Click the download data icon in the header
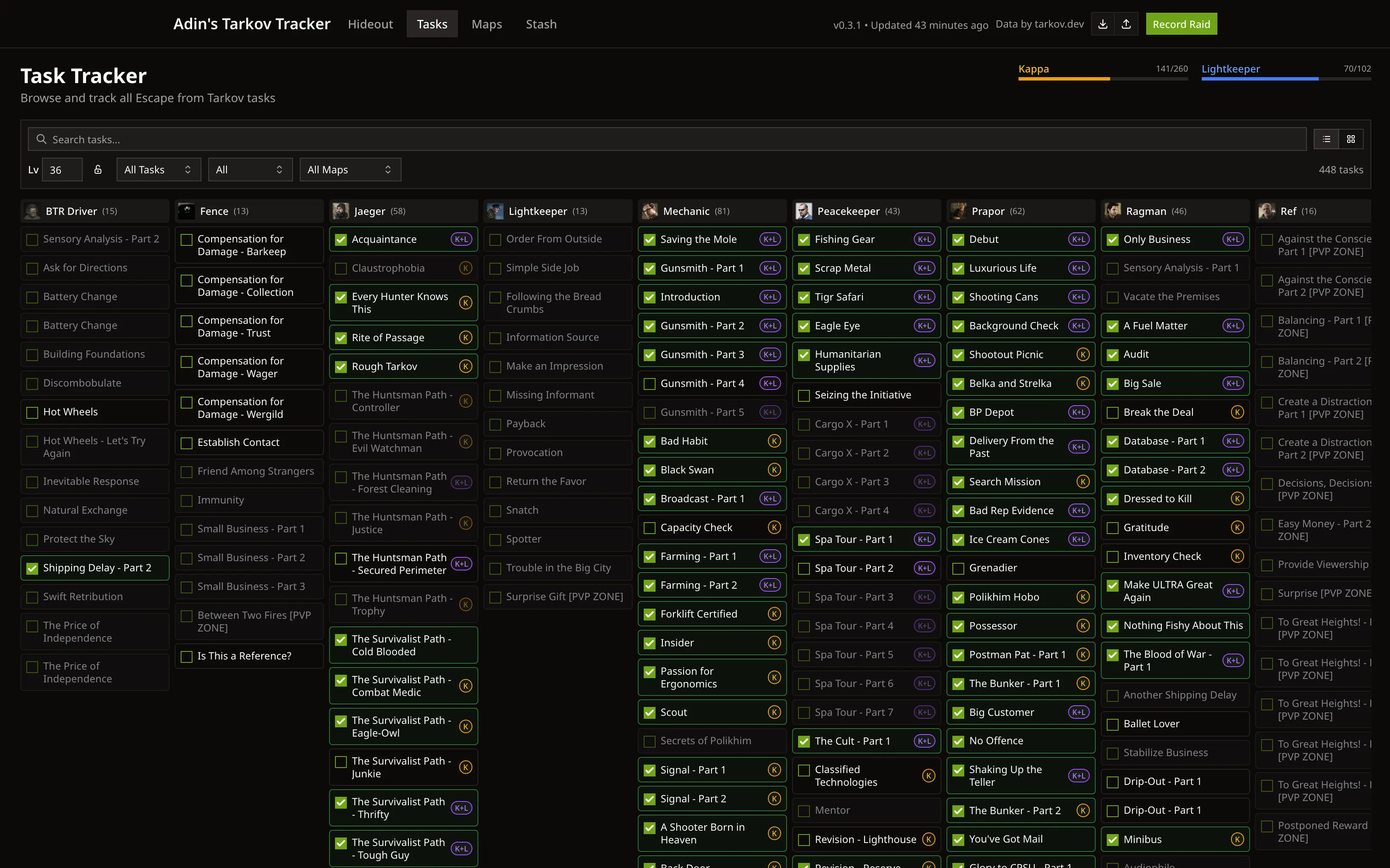Viewport: 1390px width, 868px height. [1103, 24]
